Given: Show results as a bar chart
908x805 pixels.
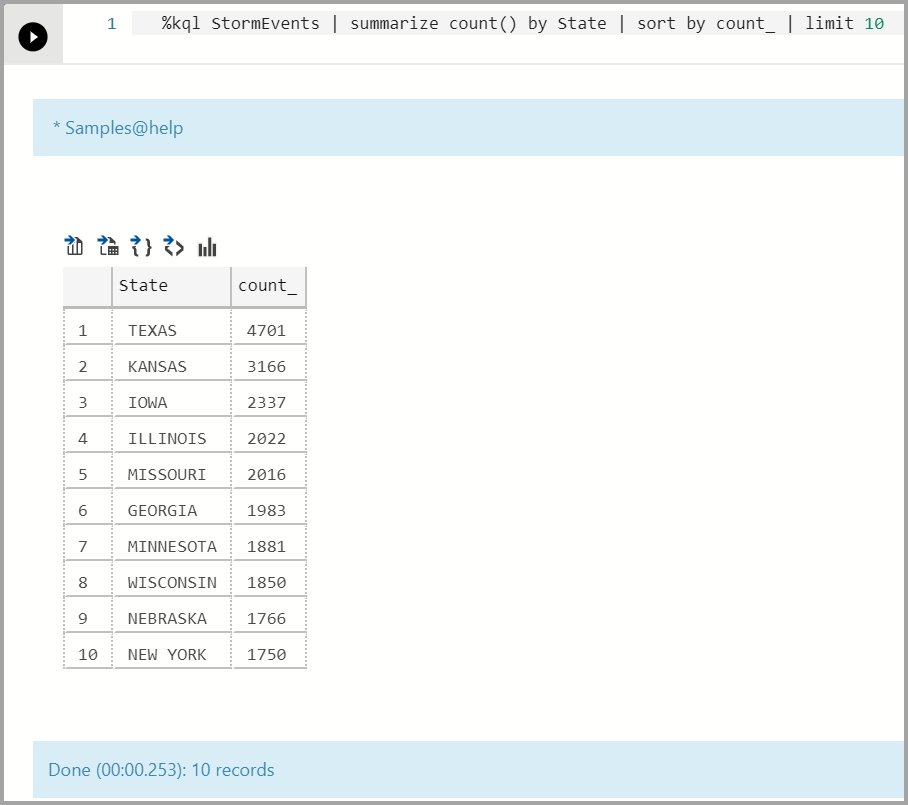Looking at the screenshot, I should pos(207,246).
